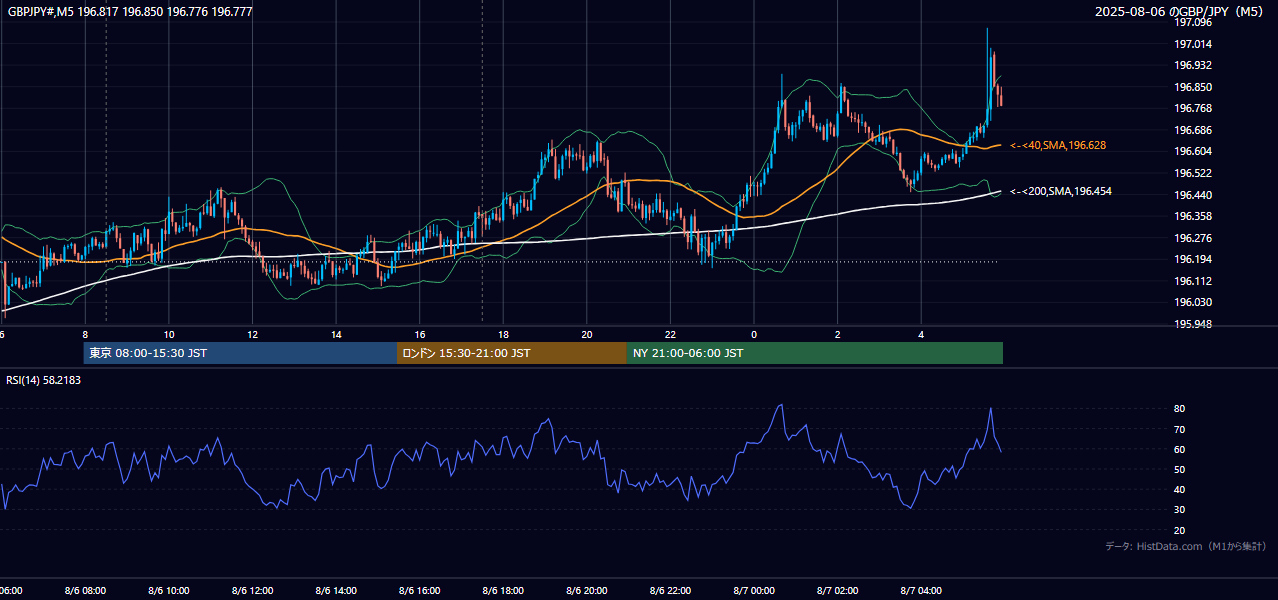Image resolution: width=1278 pixels, height=600 pixels.
Task: Click price axis value 196.768
Action: click(x=1193, y=108)
